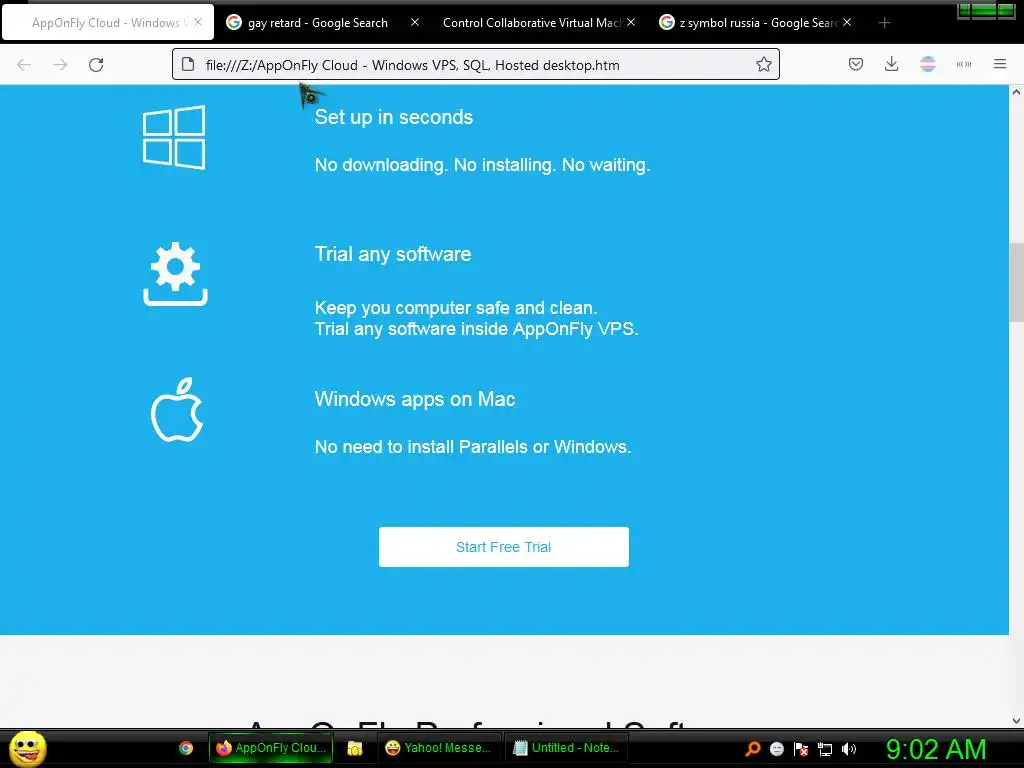1024x768 pixels.
Task: Open the folder icon in the taskbar
Action: tap(355, 748)
